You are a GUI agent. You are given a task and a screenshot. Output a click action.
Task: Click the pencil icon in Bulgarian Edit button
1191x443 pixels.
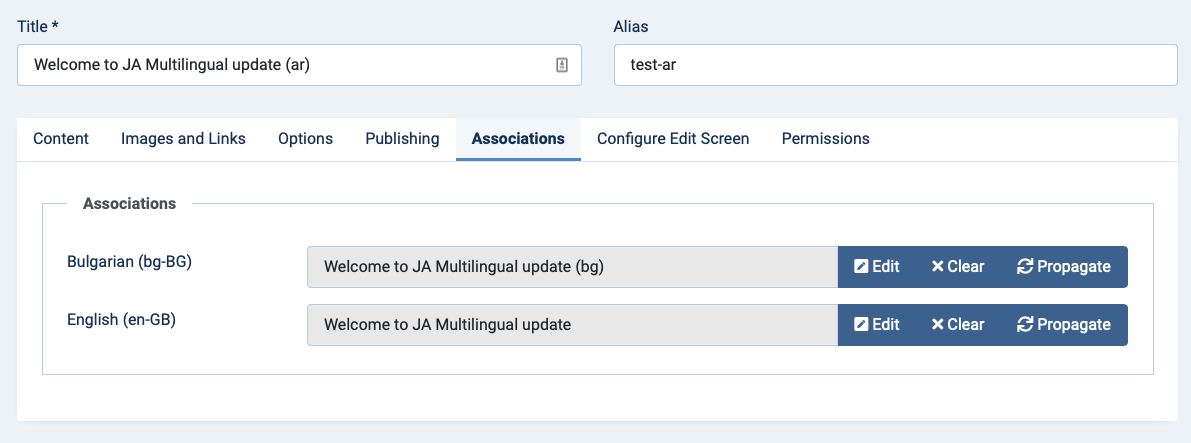[861, 267]
